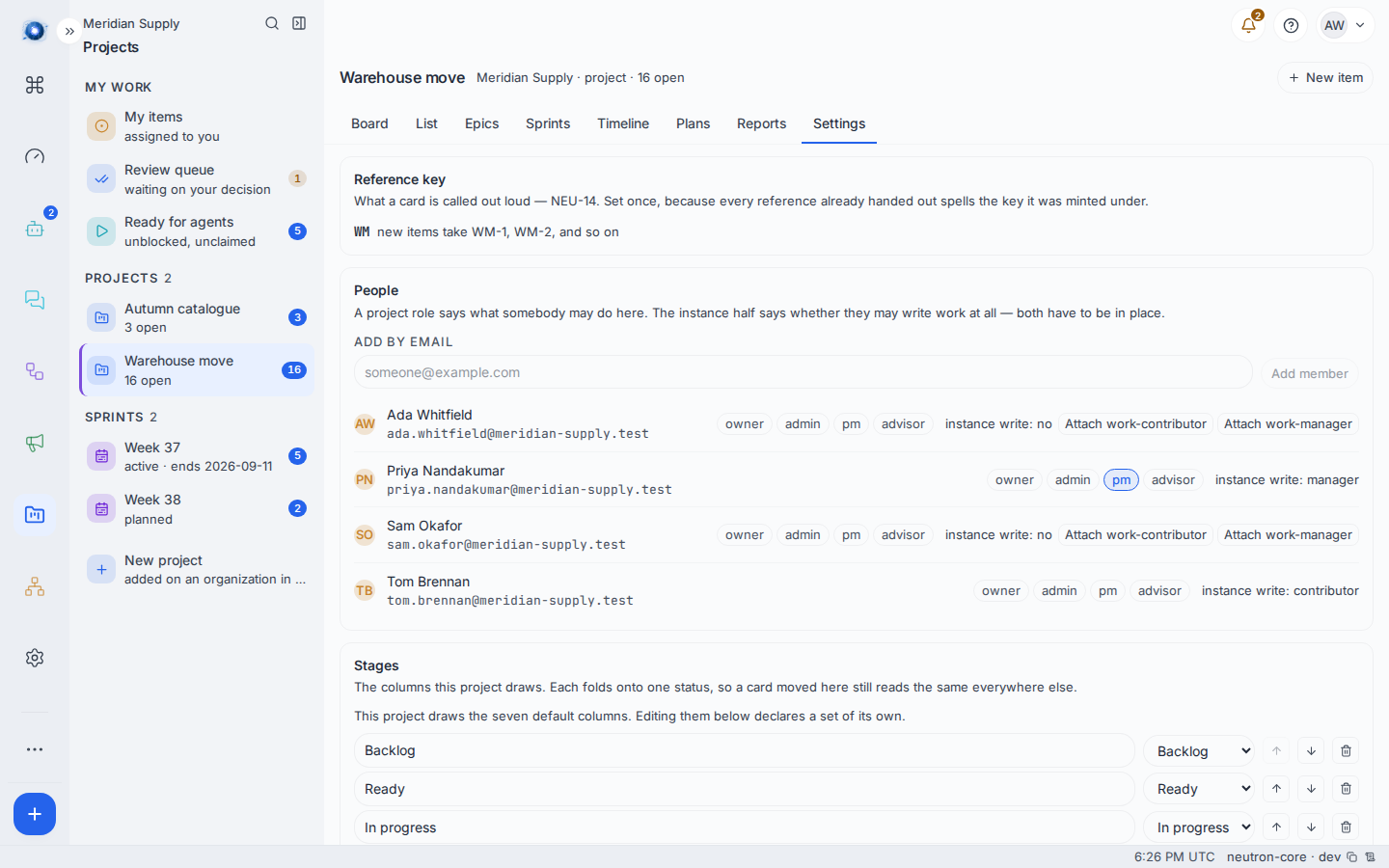Image resolution: width=1389 pixels, height=868 pixels.
Task: Click the New item button
Action: 1325,78
